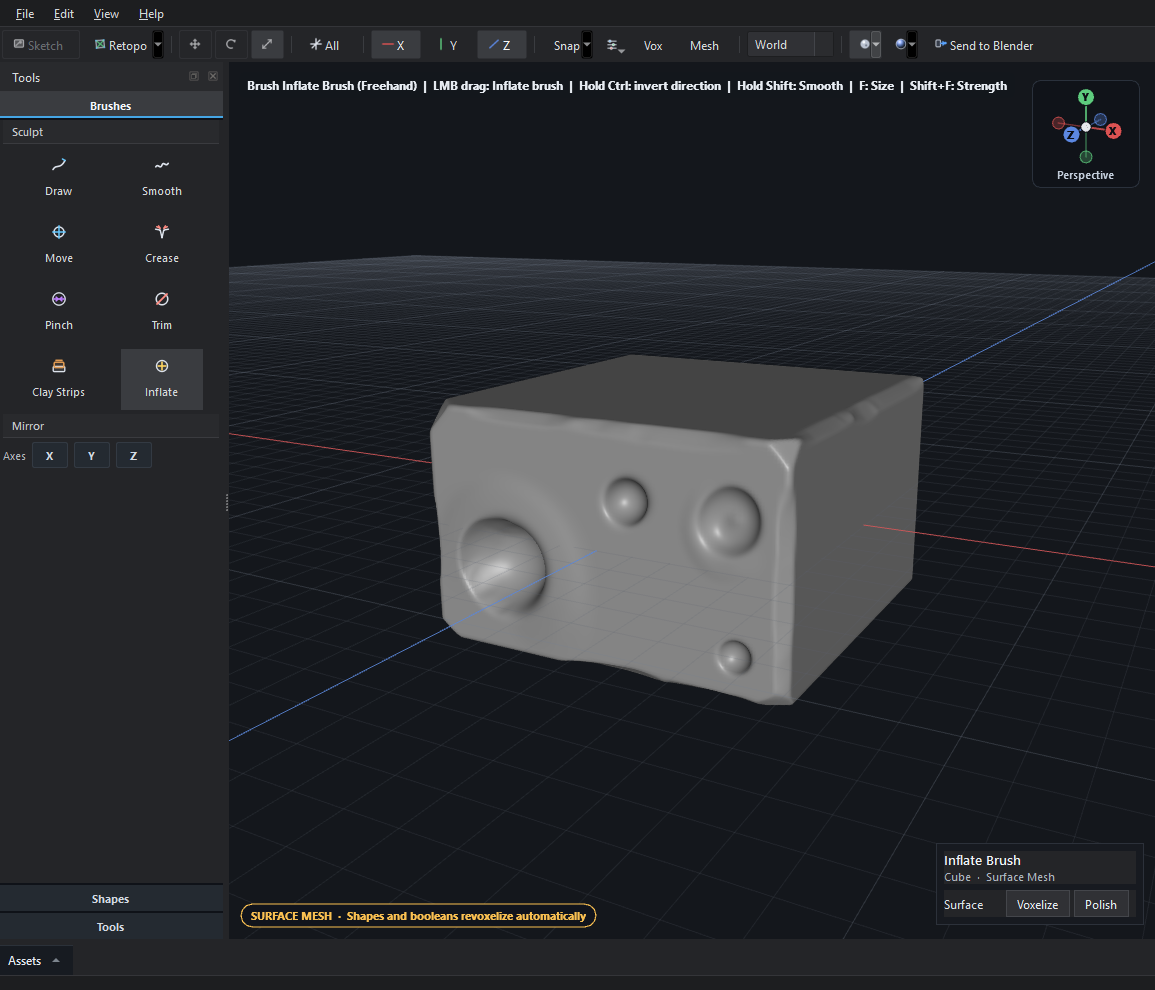Click the scale gizmo toolbar icon
The height and width of the screenshot is (990, 1155).
[267, 45]
